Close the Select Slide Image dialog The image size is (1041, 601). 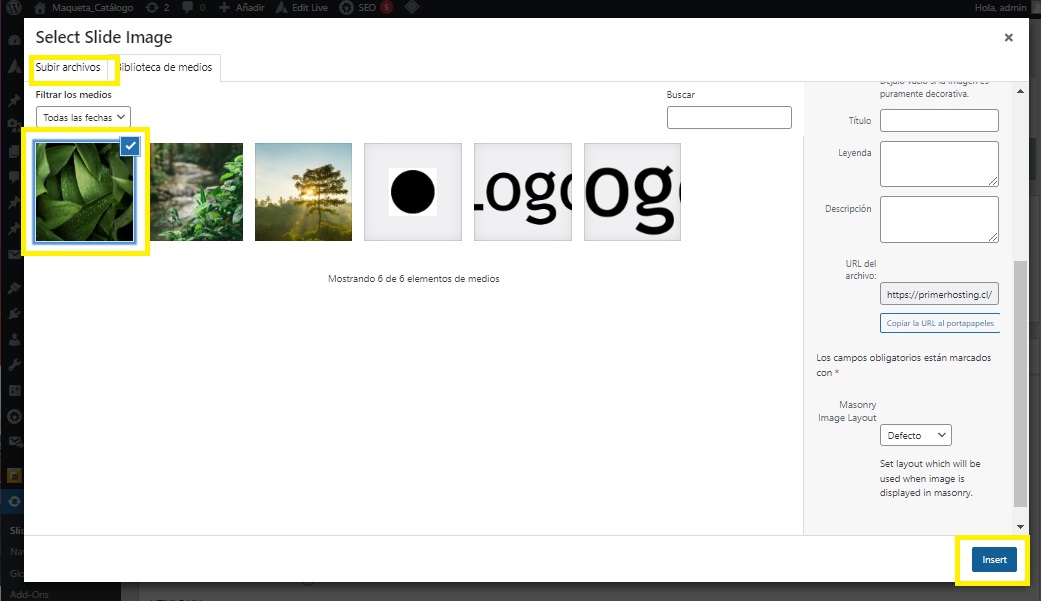[x=1008, y=37]
